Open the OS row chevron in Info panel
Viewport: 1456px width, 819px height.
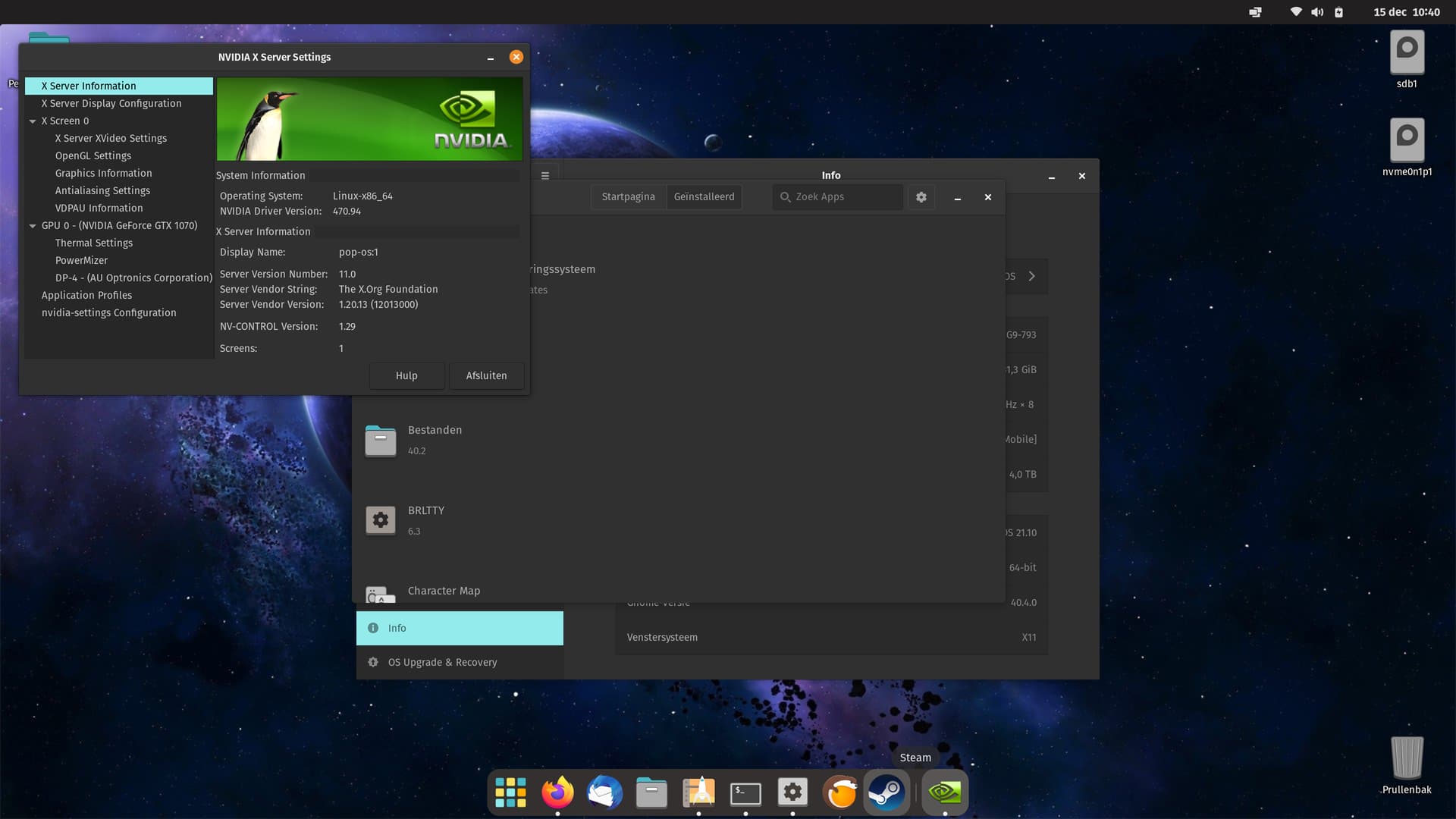tap(1031, 276)
